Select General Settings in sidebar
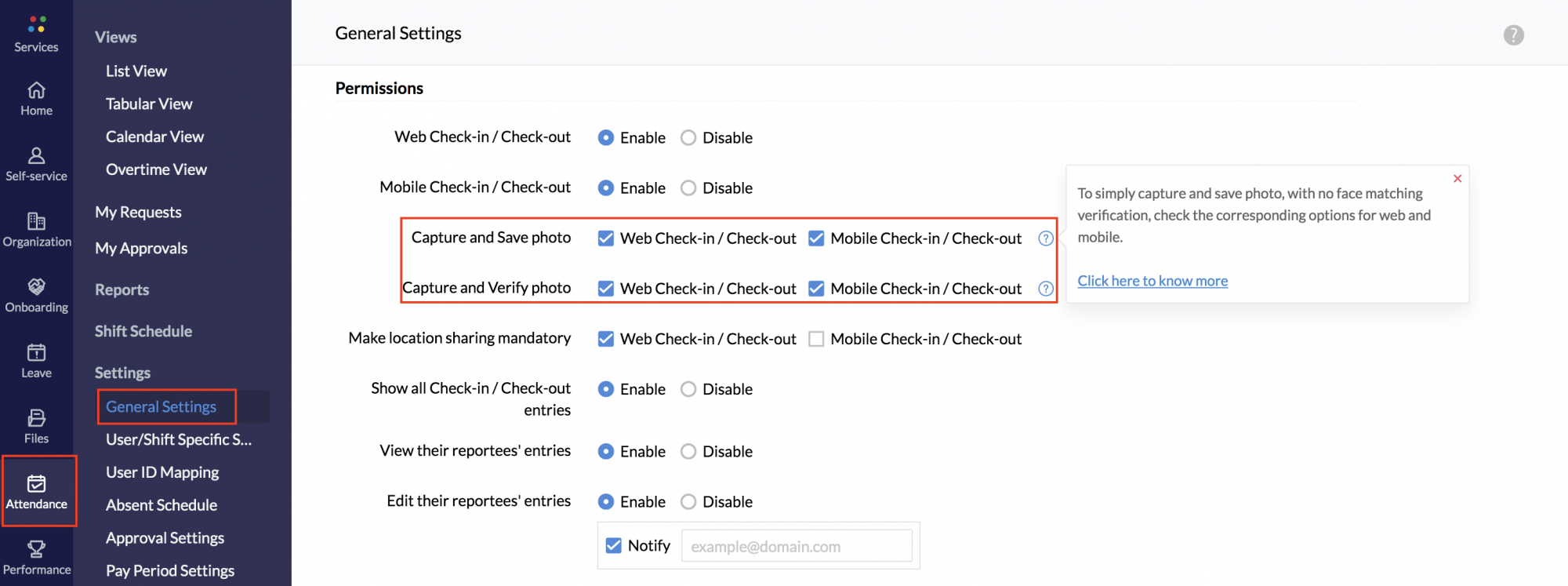Screen dimensions: 1568x586 point(161,407)
